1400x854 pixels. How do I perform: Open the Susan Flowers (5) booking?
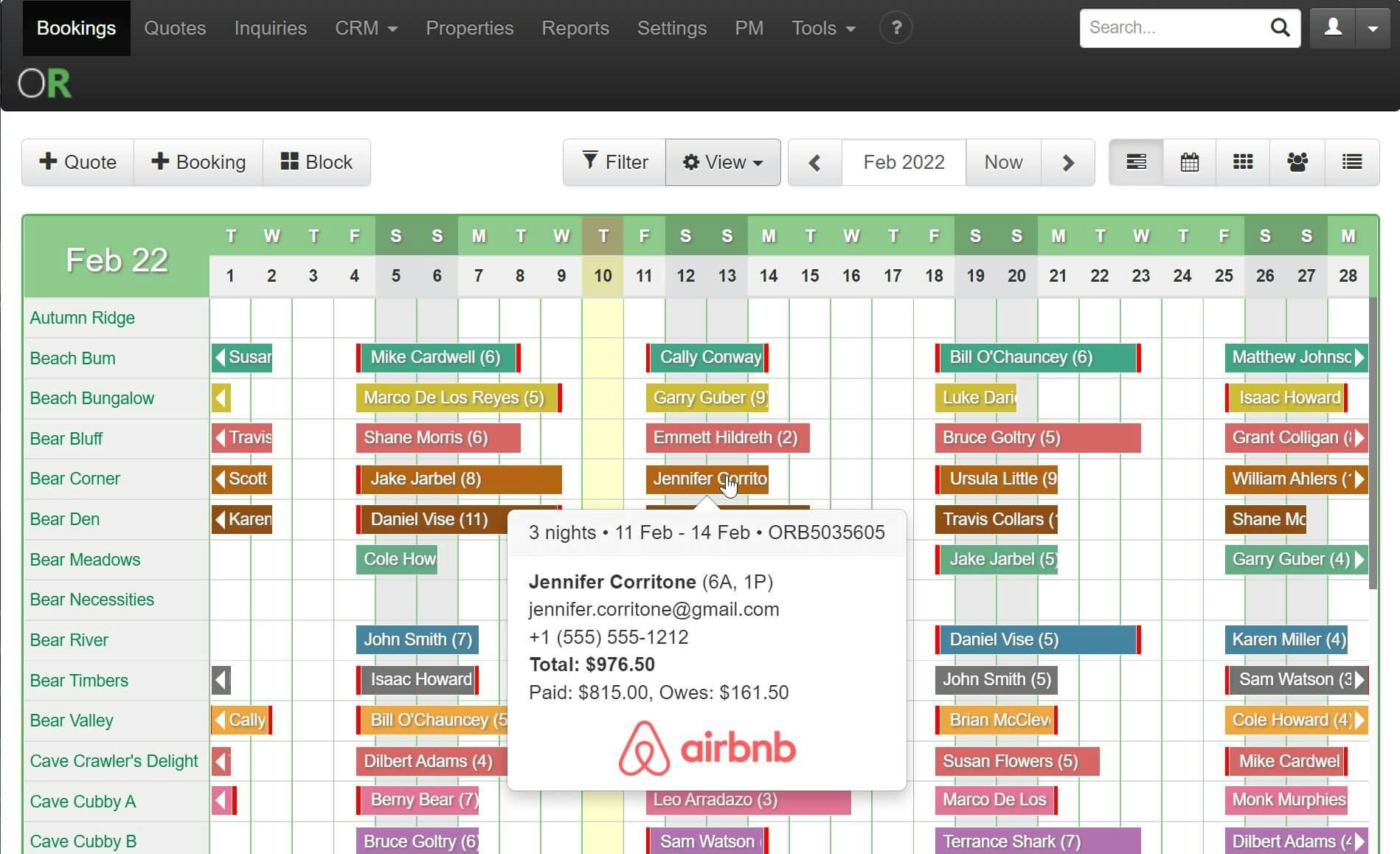click(1017, 761)
